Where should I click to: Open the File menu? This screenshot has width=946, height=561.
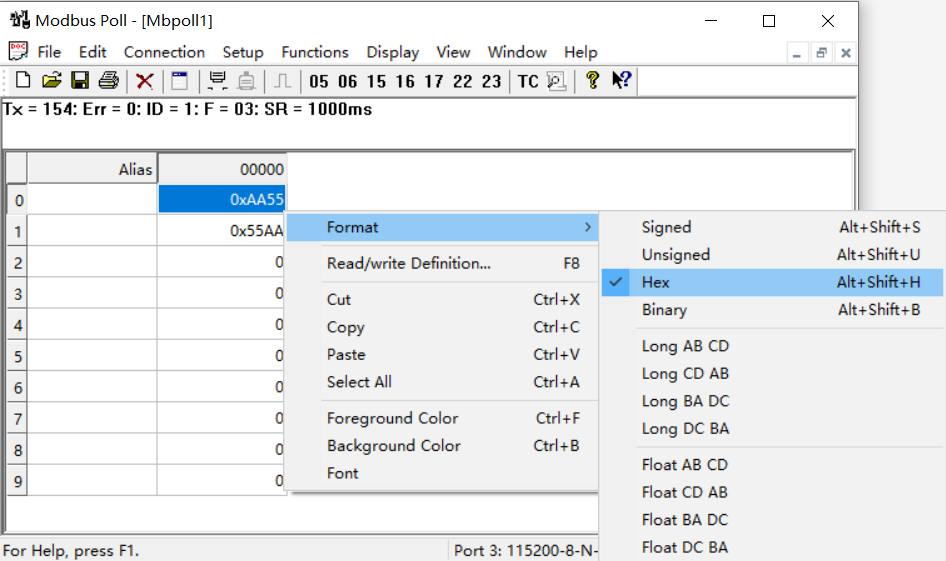tap(49, 52)
